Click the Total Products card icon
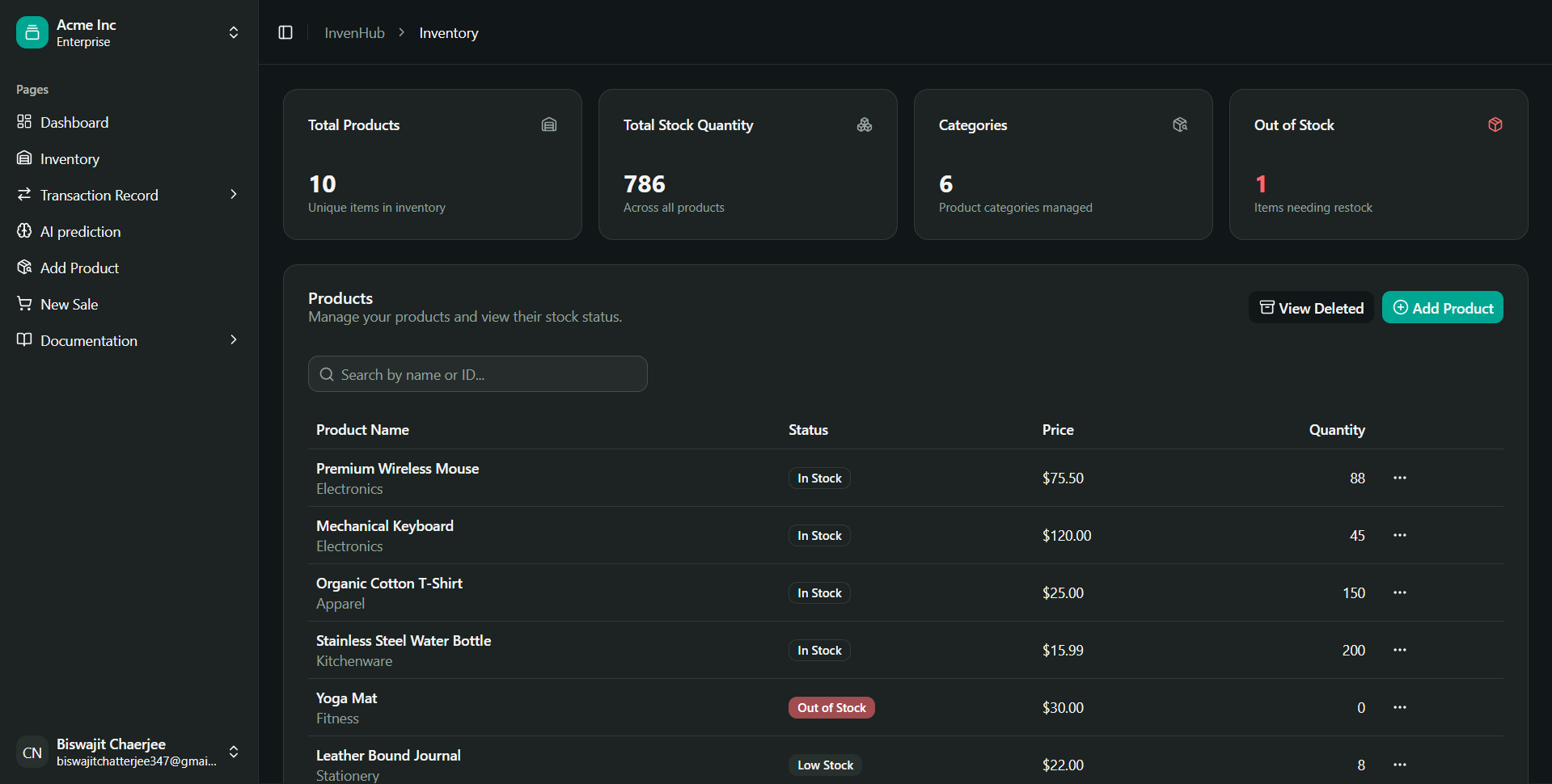This screenshot has height=784, width=1552. click(x=549, y=124)
